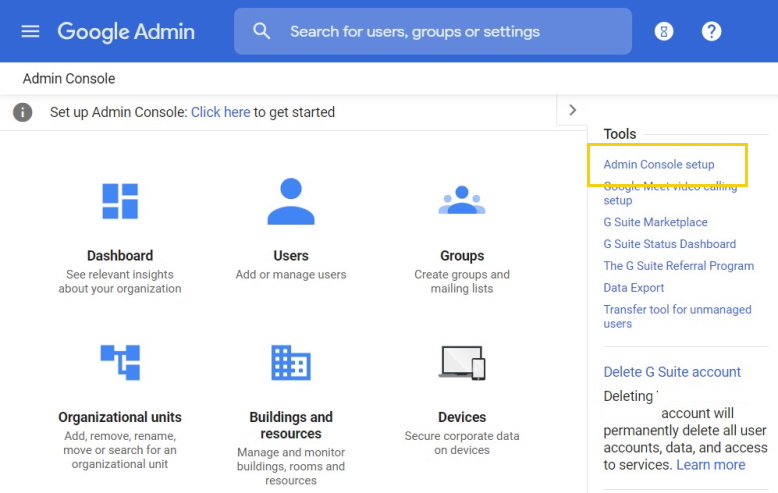
Task: Click the Devices heading text
Action: (462, 417)
